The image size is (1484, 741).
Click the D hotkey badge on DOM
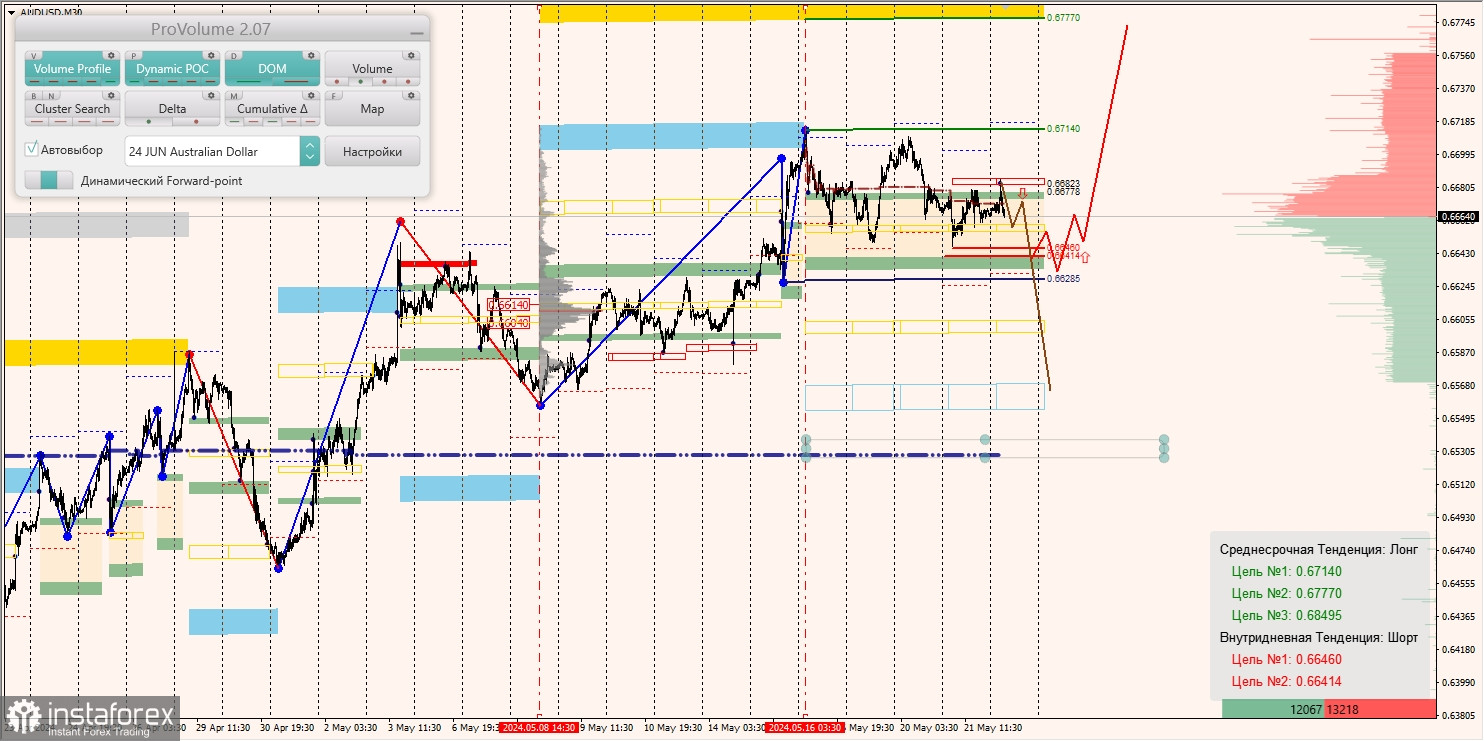tap(234, 56)
